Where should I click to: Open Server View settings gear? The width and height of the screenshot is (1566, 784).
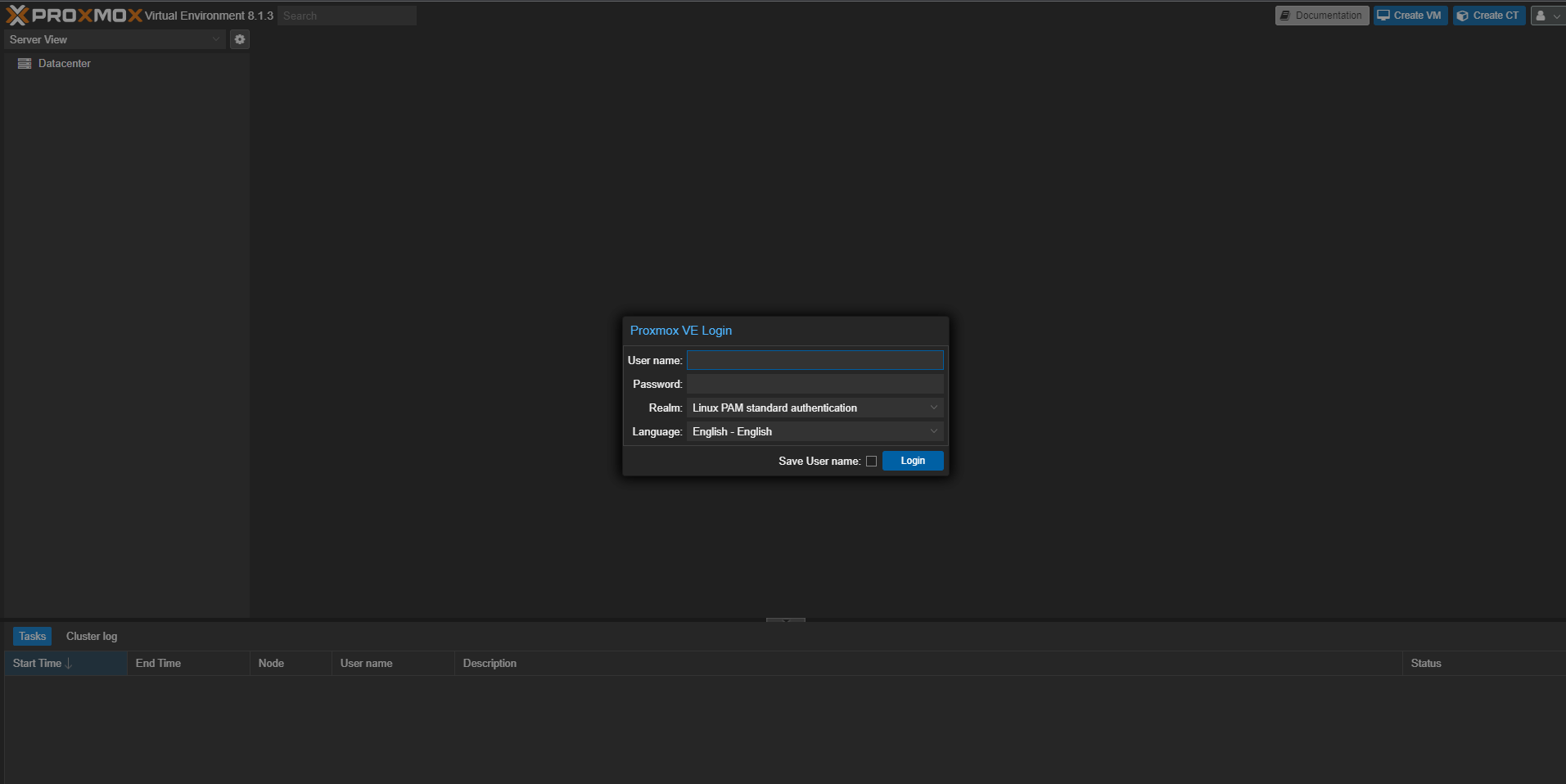tap(240, 39)
